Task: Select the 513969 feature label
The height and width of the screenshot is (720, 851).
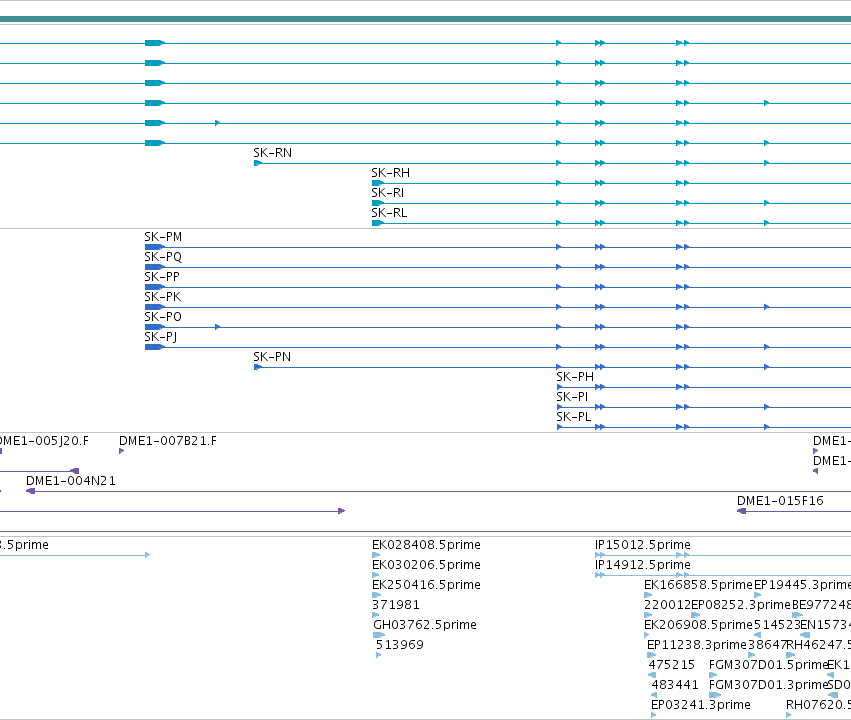Action: click(x=399, y=645)
